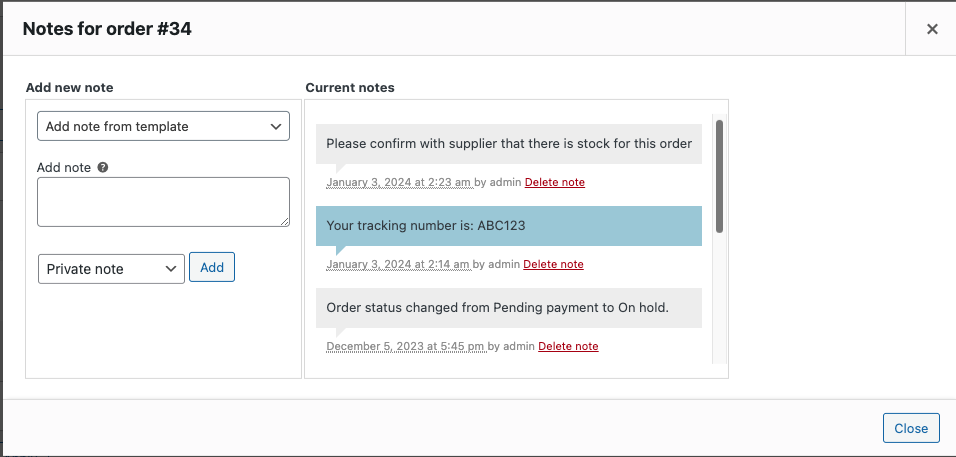The image size is (956, 457).
Task: Click the January 3, 2024 2:23 am timestamp
Action: tap(398, 182)
